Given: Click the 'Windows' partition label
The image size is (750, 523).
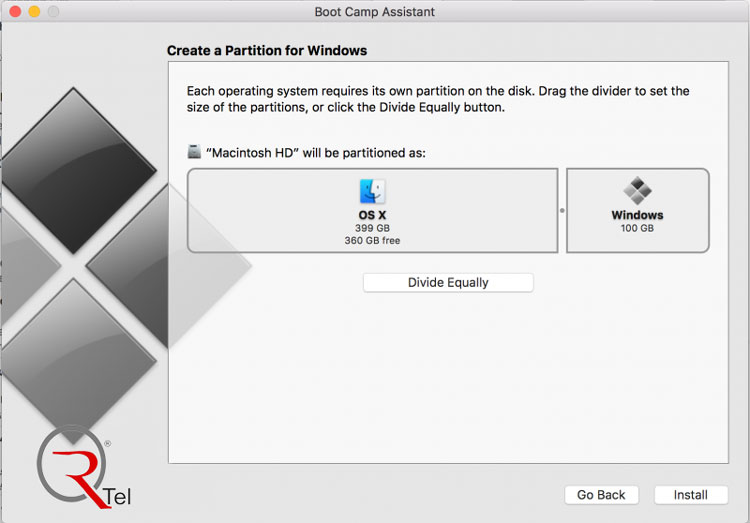Looking at the screenshot, I should (x=637, y=215).
